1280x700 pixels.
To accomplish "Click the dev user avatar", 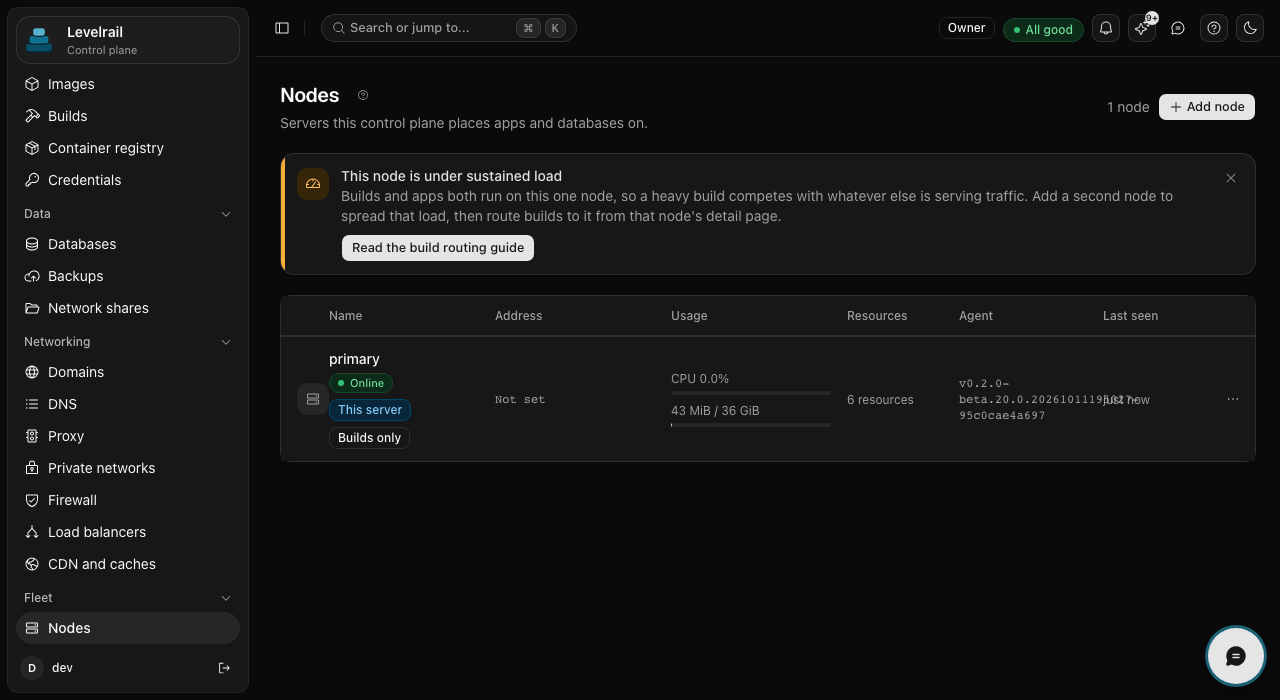I will 32,668.
